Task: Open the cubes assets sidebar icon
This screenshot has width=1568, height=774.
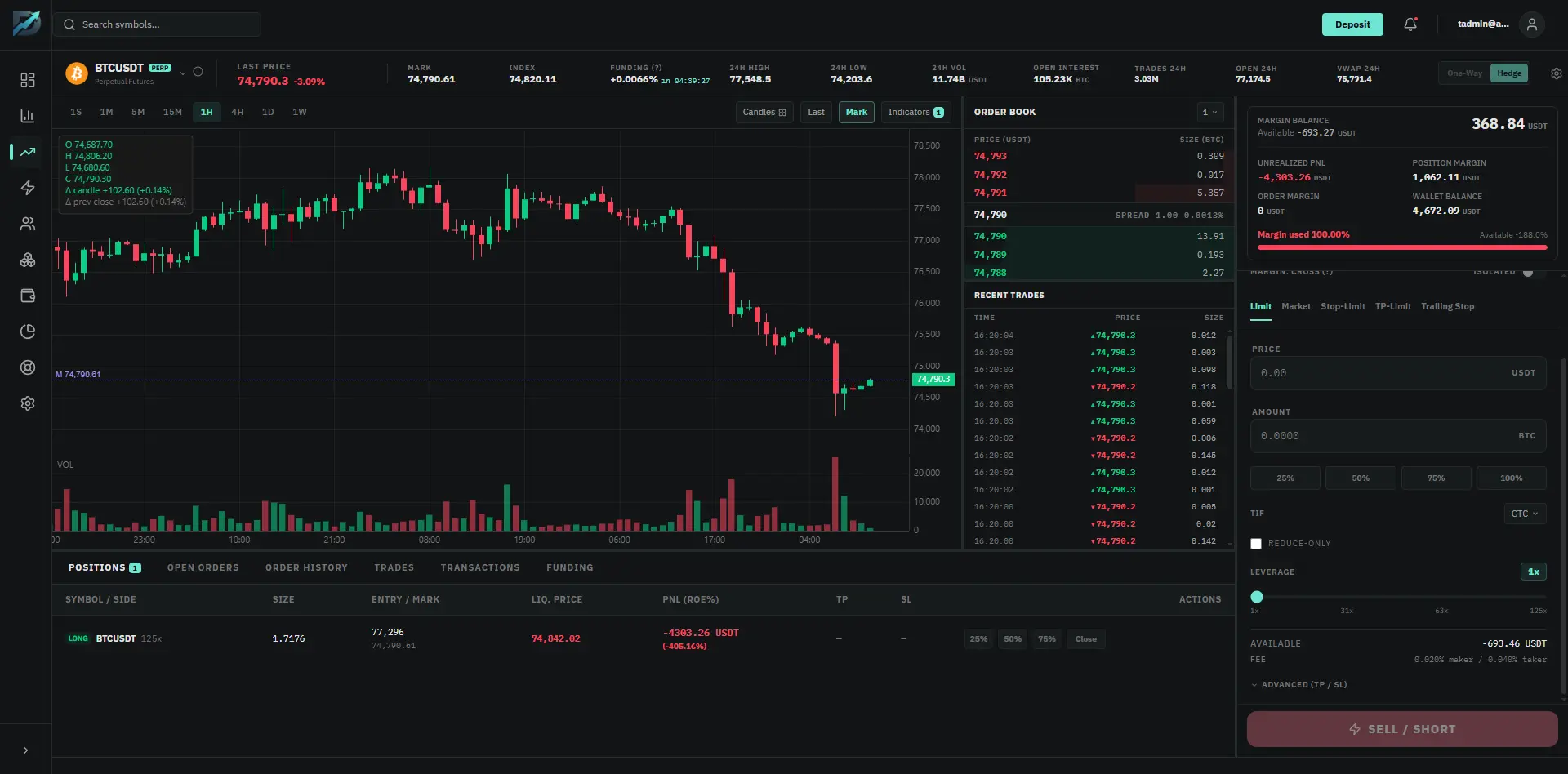Action: pyautogui.click(x=28, y=260)
